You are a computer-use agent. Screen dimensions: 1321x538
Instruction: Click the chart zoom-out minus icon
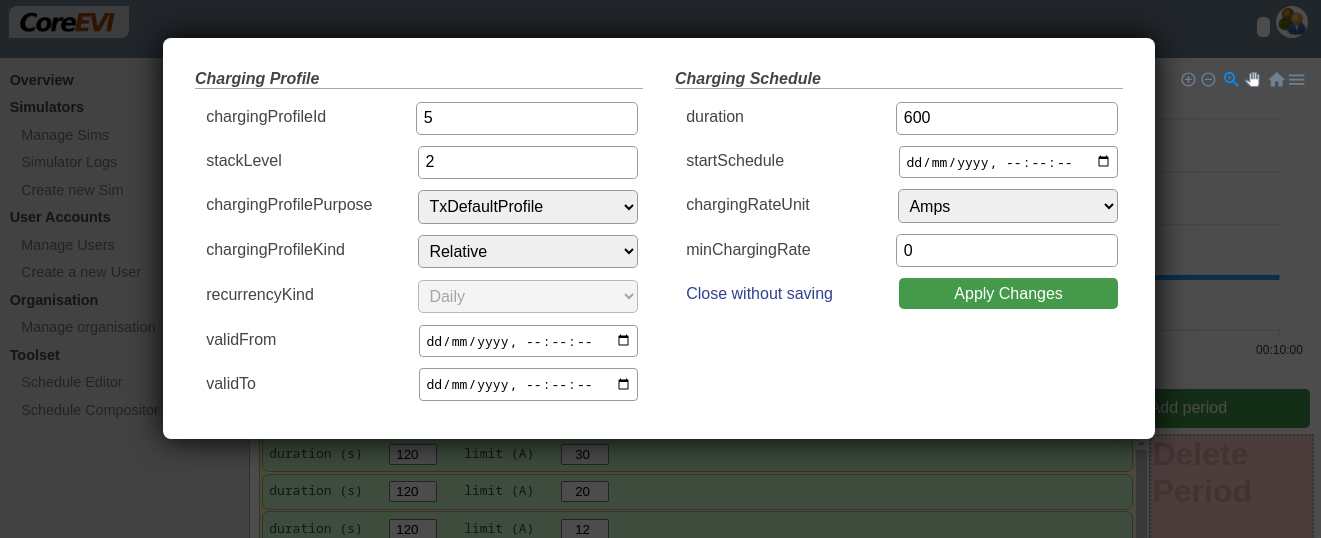(x=1208, y=79)
